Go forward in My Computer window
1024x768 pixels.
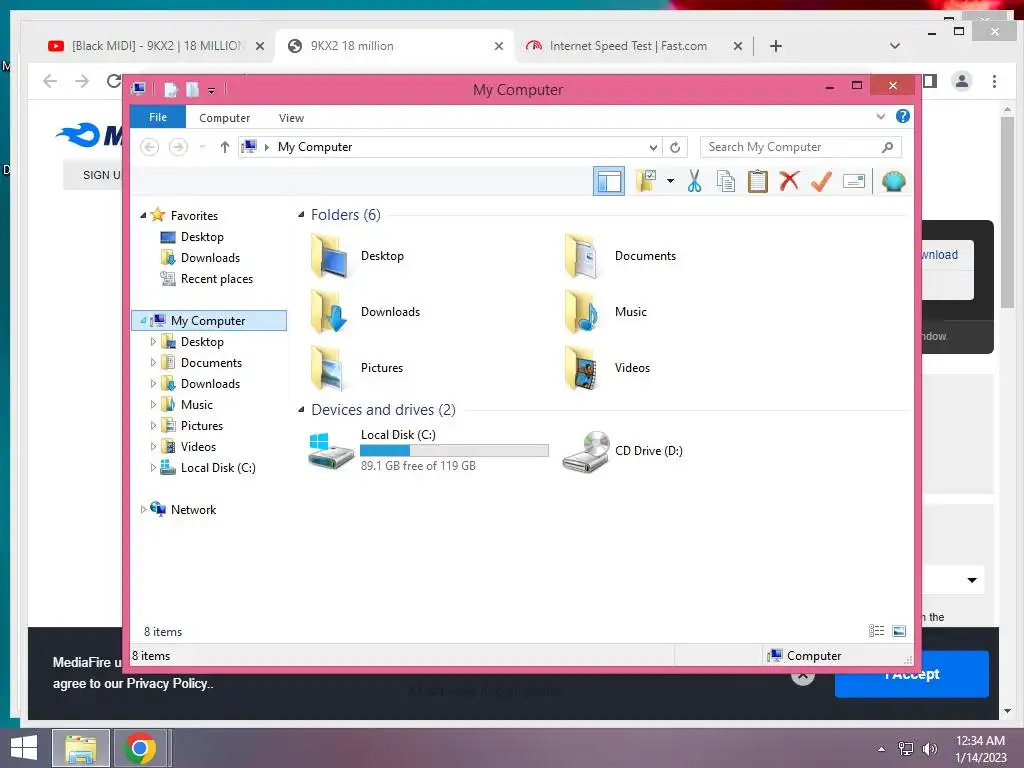(x=178, y=147)
